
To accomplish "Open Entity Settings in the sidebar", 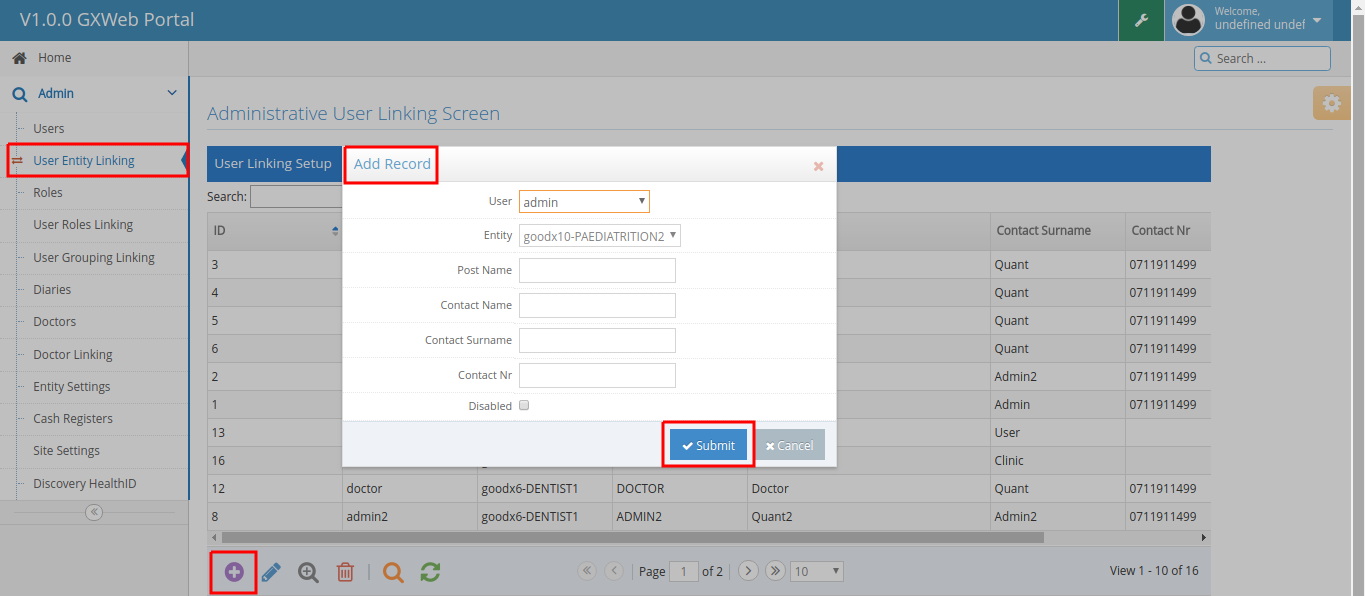I will (72, 387).
